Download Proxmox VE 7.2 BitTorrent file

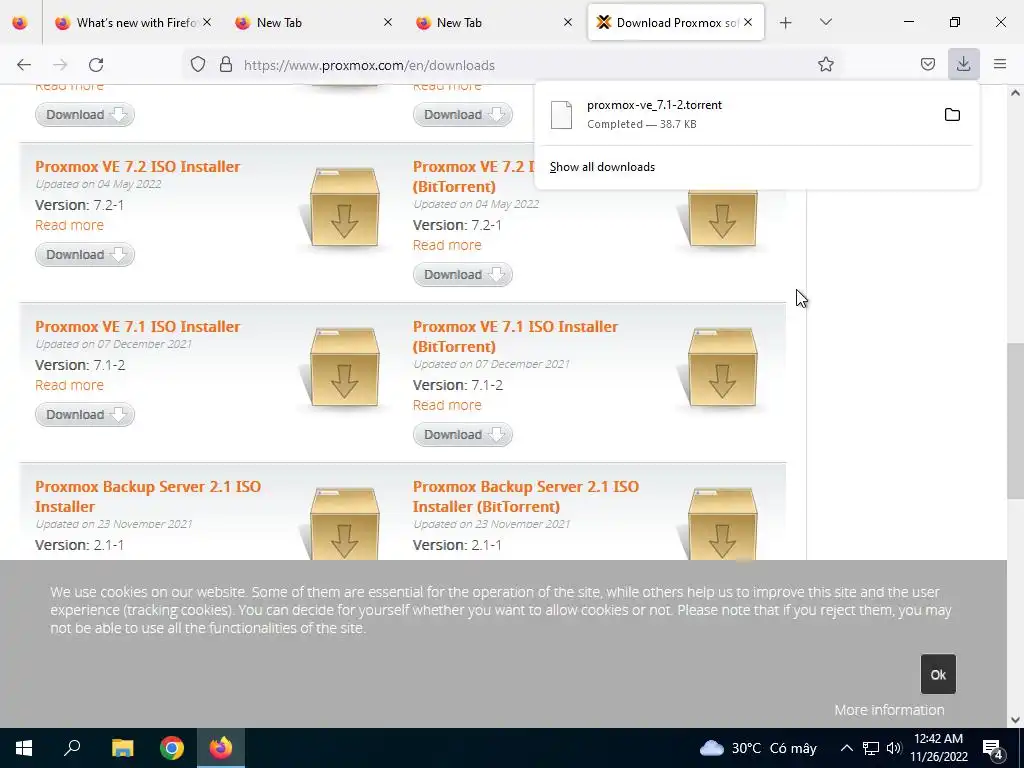click(x=462, y=274)
